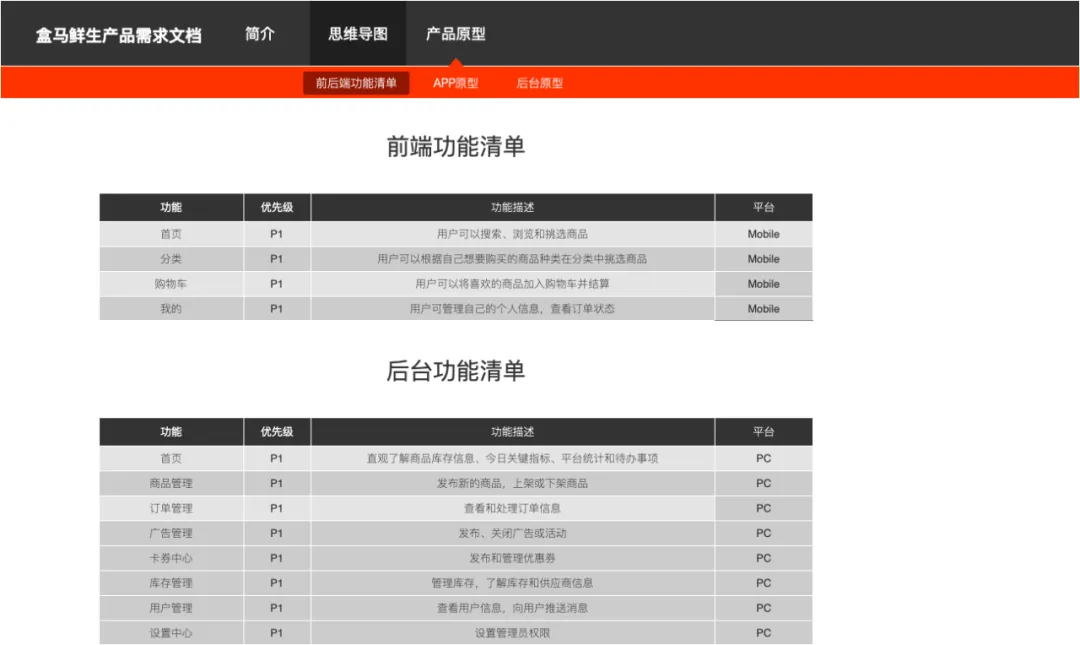Select the 分类 feature row
This screenshot has height=645, width=1080.
coord(170,258)
